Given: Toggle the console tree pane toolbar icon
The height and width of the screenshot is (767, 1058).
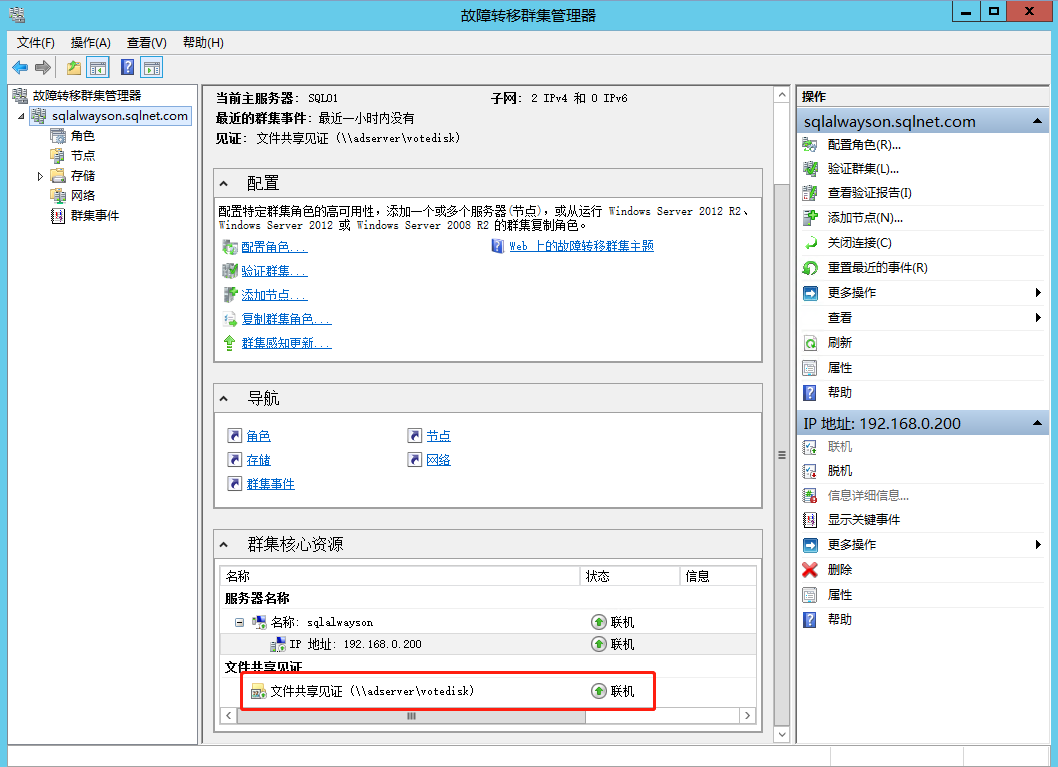Looking at the screenshot, I should (x=99, y=67).
